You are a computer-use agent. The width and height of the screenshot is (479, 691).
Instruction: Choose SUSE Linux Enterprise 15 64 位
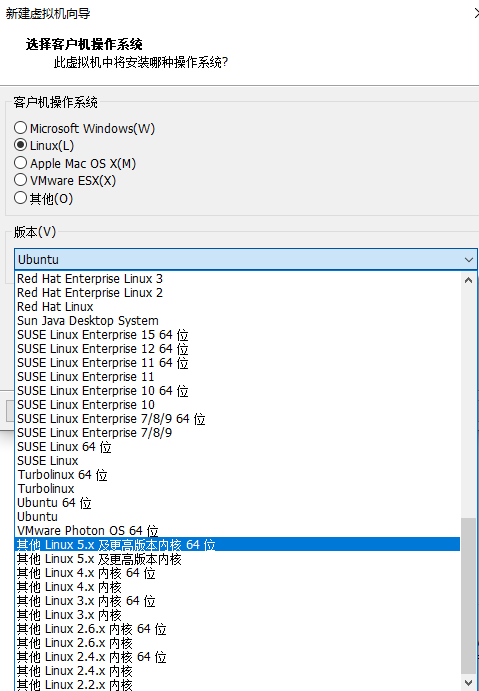point(237,335)
